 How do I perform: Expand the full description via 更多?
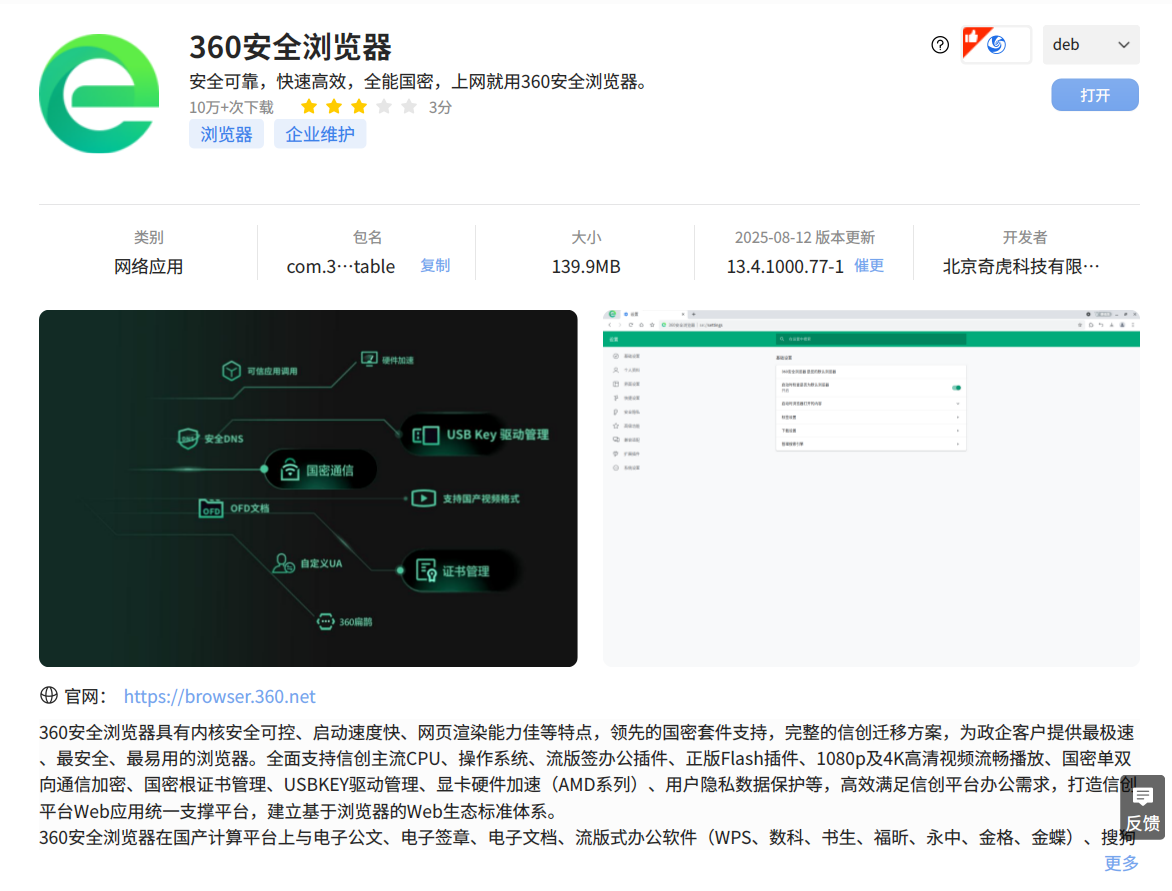click(x=1122, y=863)
